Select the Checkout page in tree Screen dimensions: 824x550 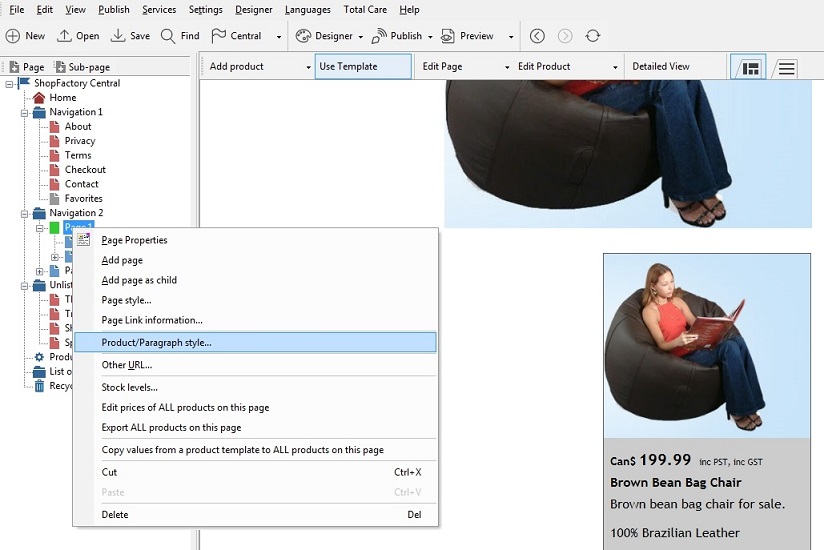coord(85,170)
